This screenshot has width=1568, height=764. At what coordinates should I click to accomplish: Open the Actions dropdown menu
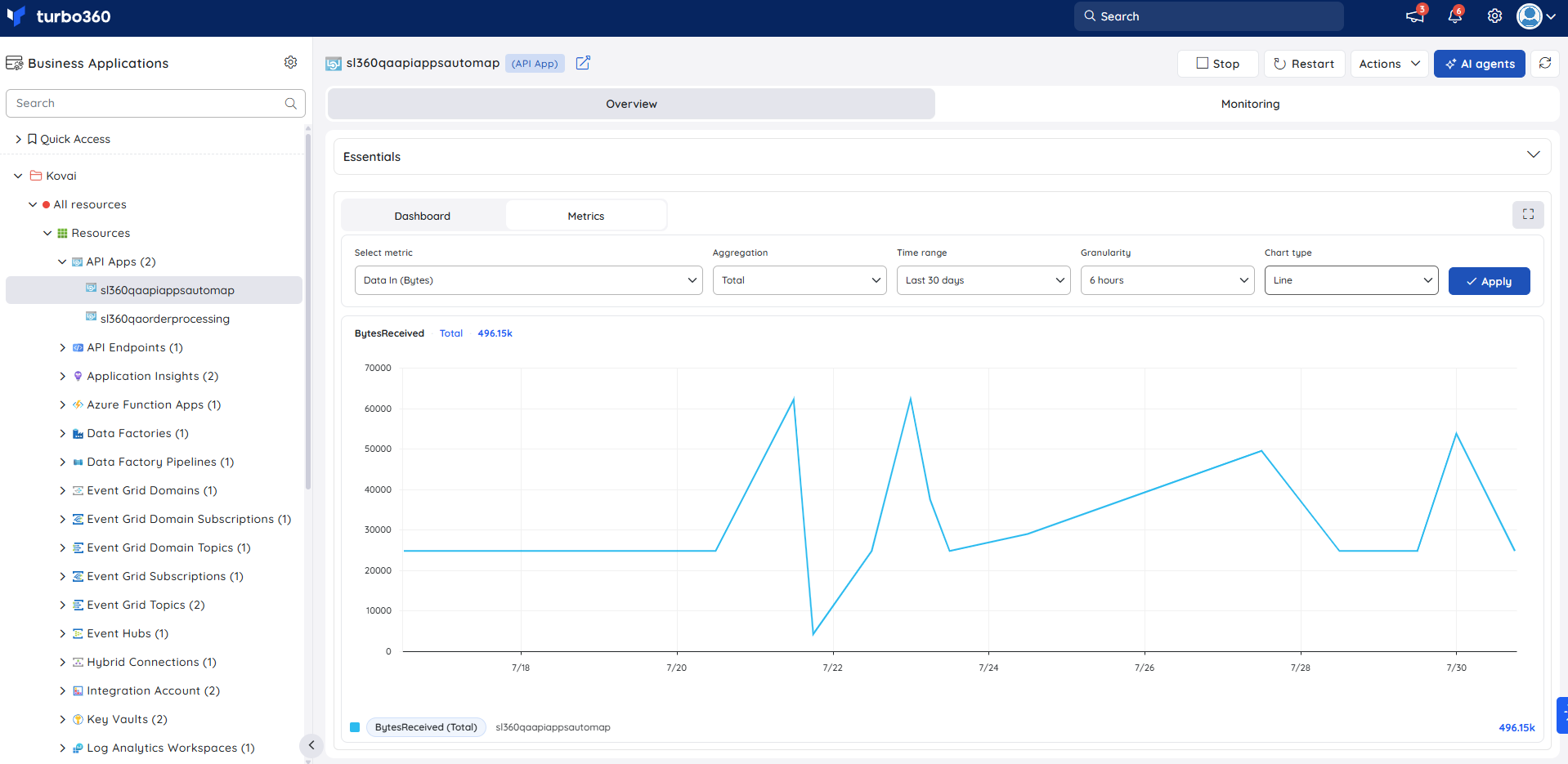pos(1390,64)
